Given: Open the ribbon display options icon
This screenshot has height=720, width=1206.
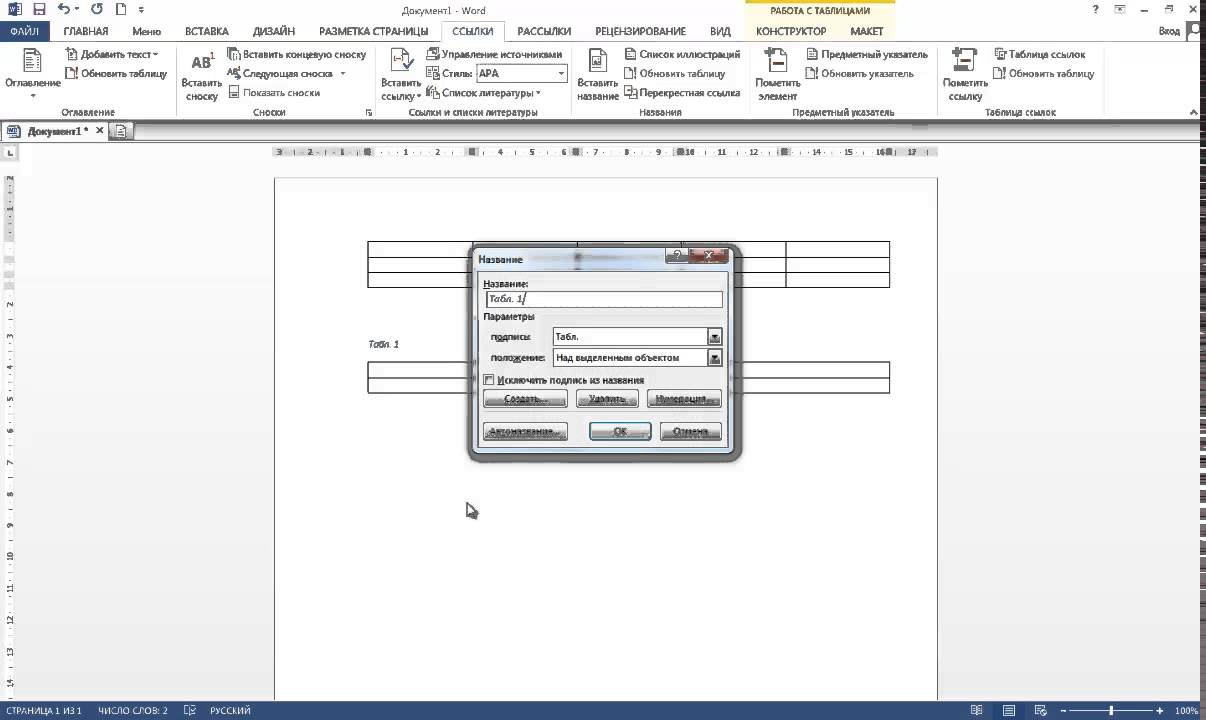Looking at the screenshot, I should [x=1121, y=9].
